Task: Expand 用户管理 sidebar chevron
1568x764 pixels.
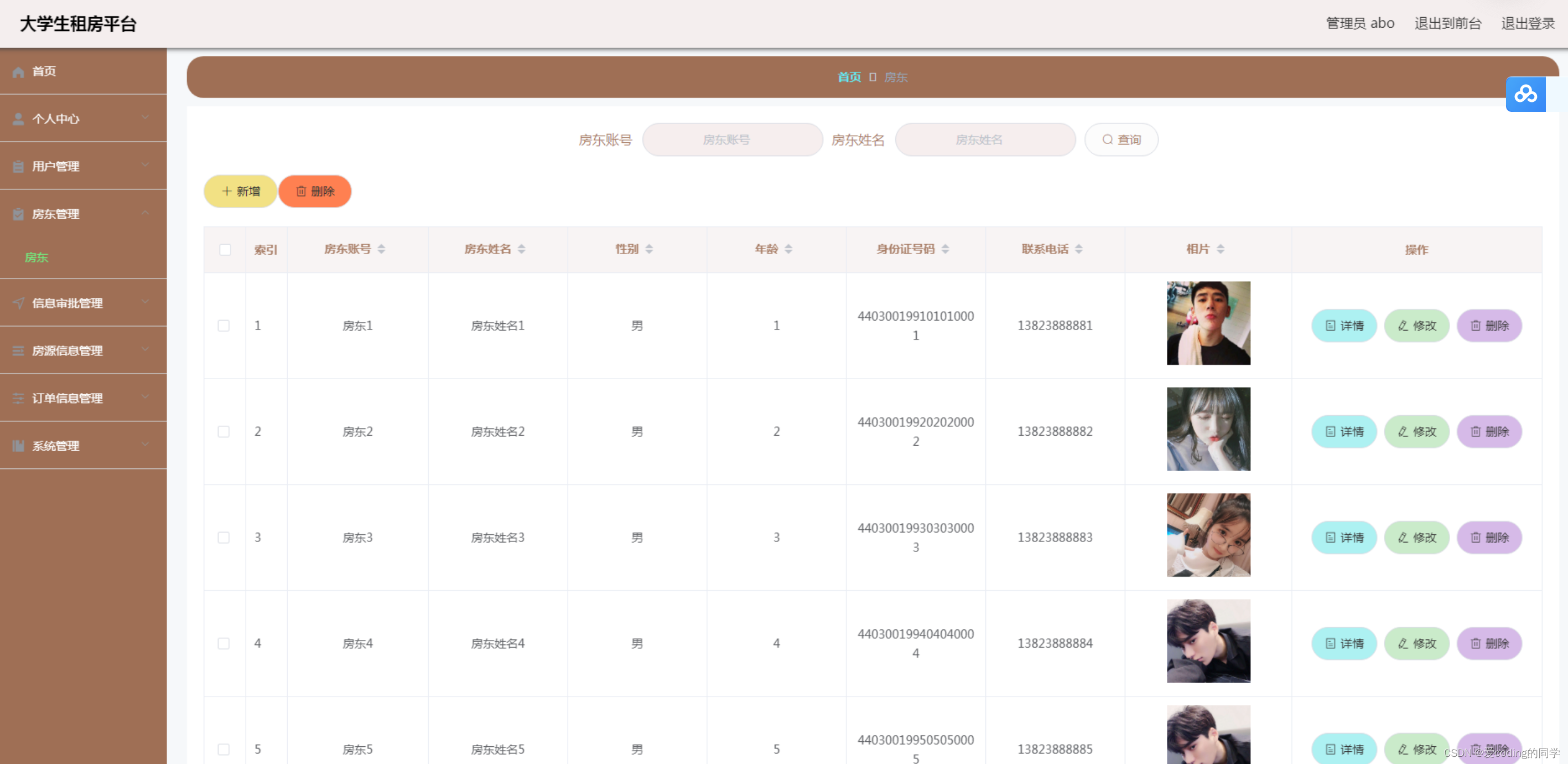Action: coord(145,165)
